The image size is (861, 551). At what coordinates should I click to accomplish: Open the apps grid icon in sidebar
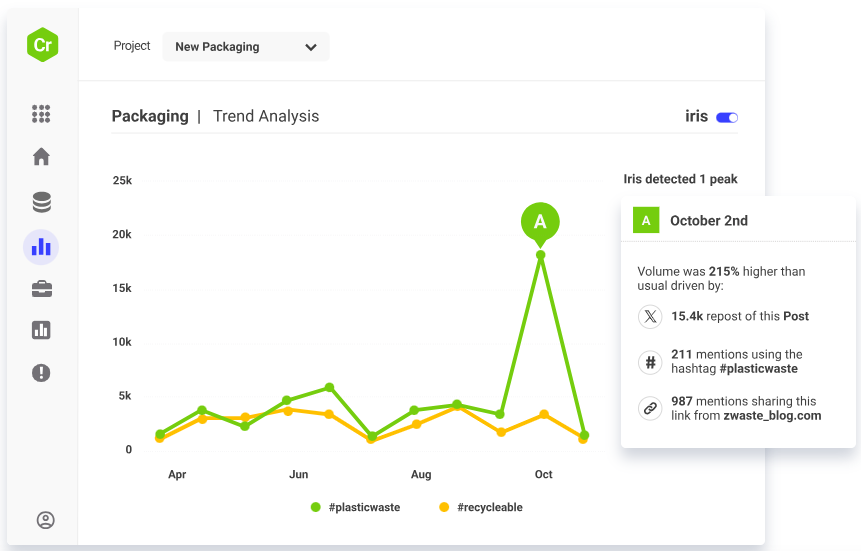click(41, 114)
